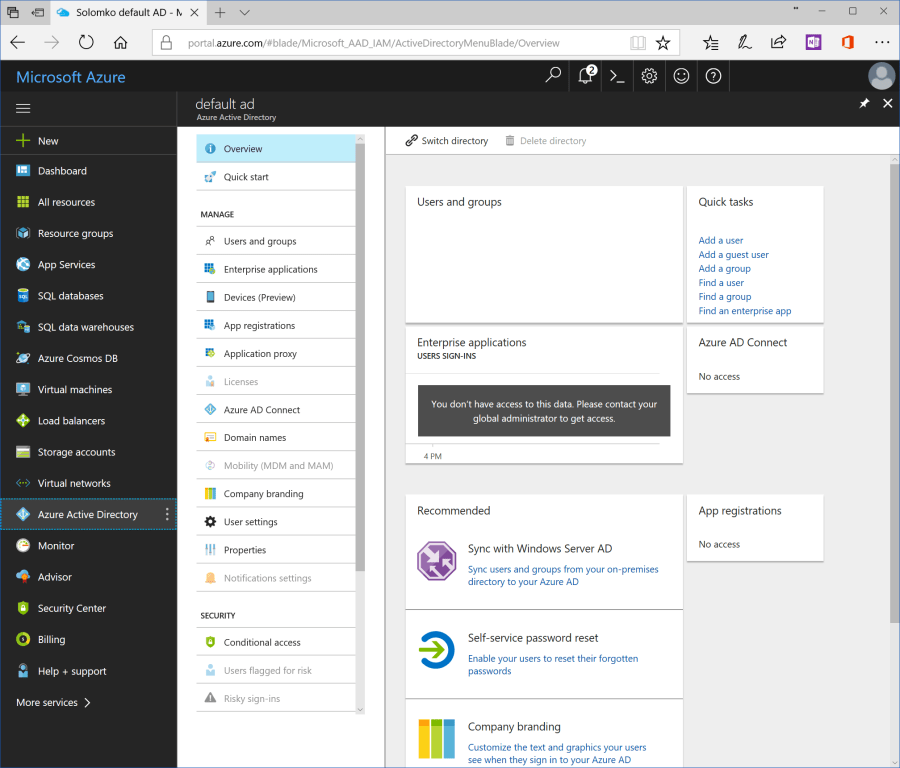Click Azure Active Directory's three-dot handle
This screenshot has height=768, width=900.
167,514
